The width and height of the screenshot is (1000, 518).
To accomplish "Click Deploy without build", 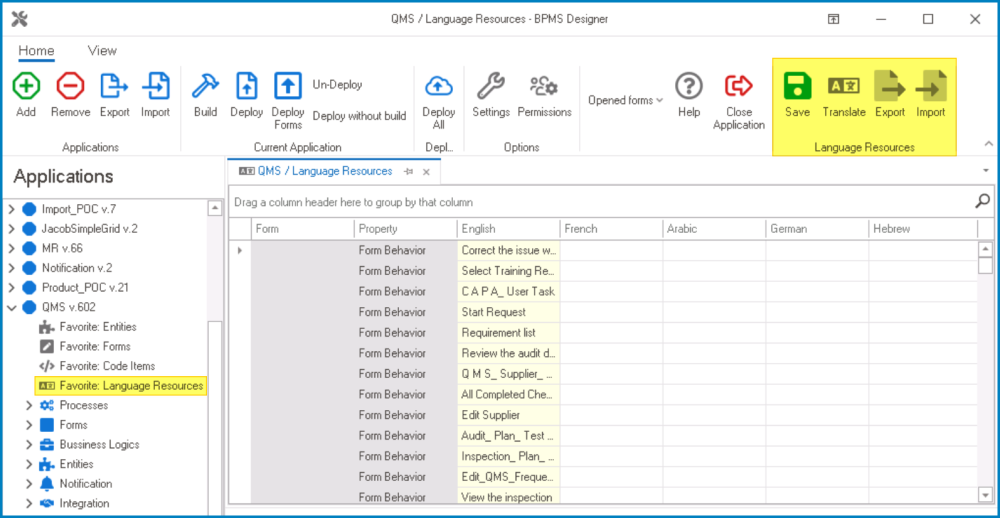I will tap(359, 116).
